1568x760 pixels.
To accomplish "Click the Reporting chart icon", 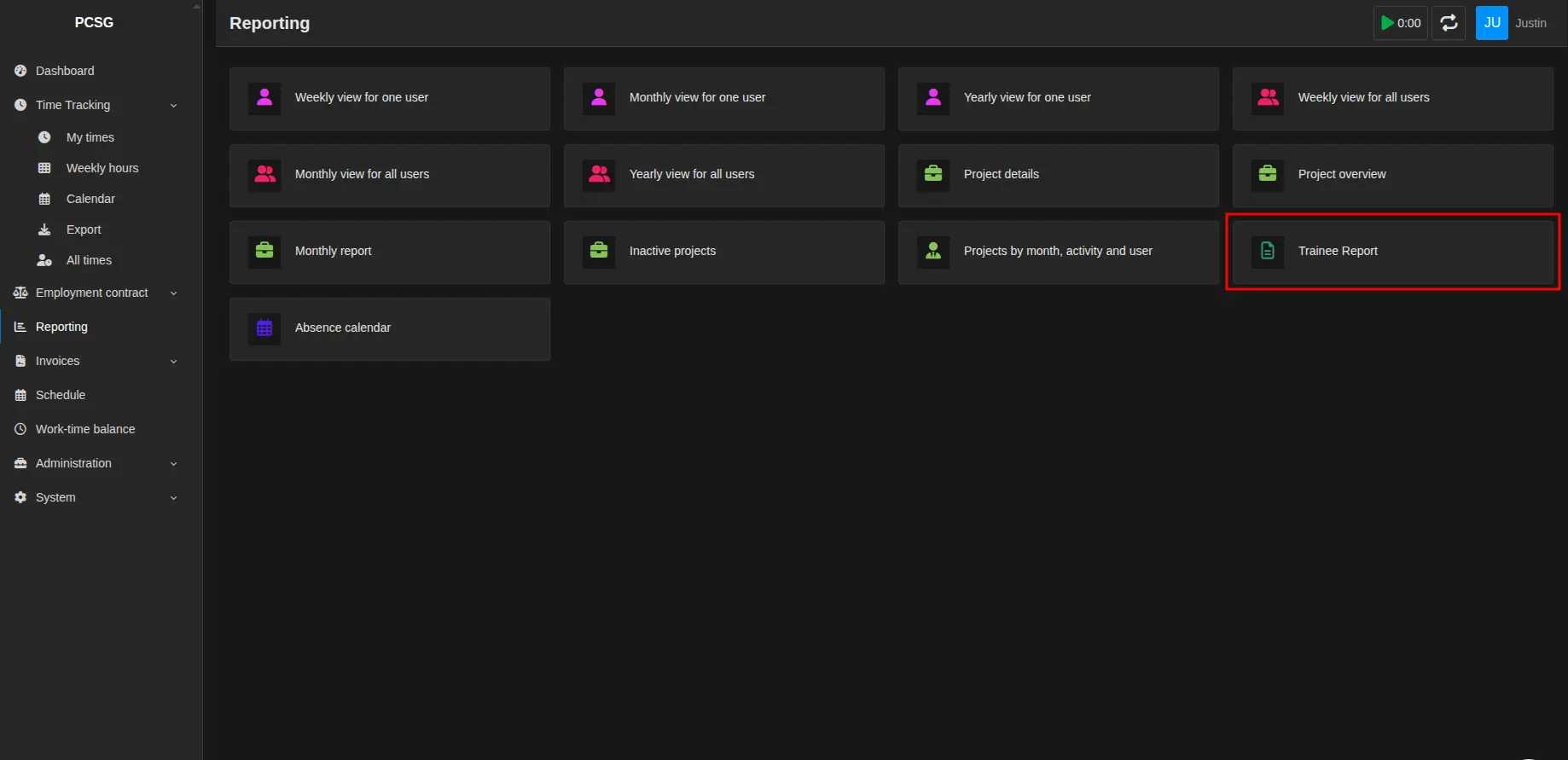I will tap(20, 327).
